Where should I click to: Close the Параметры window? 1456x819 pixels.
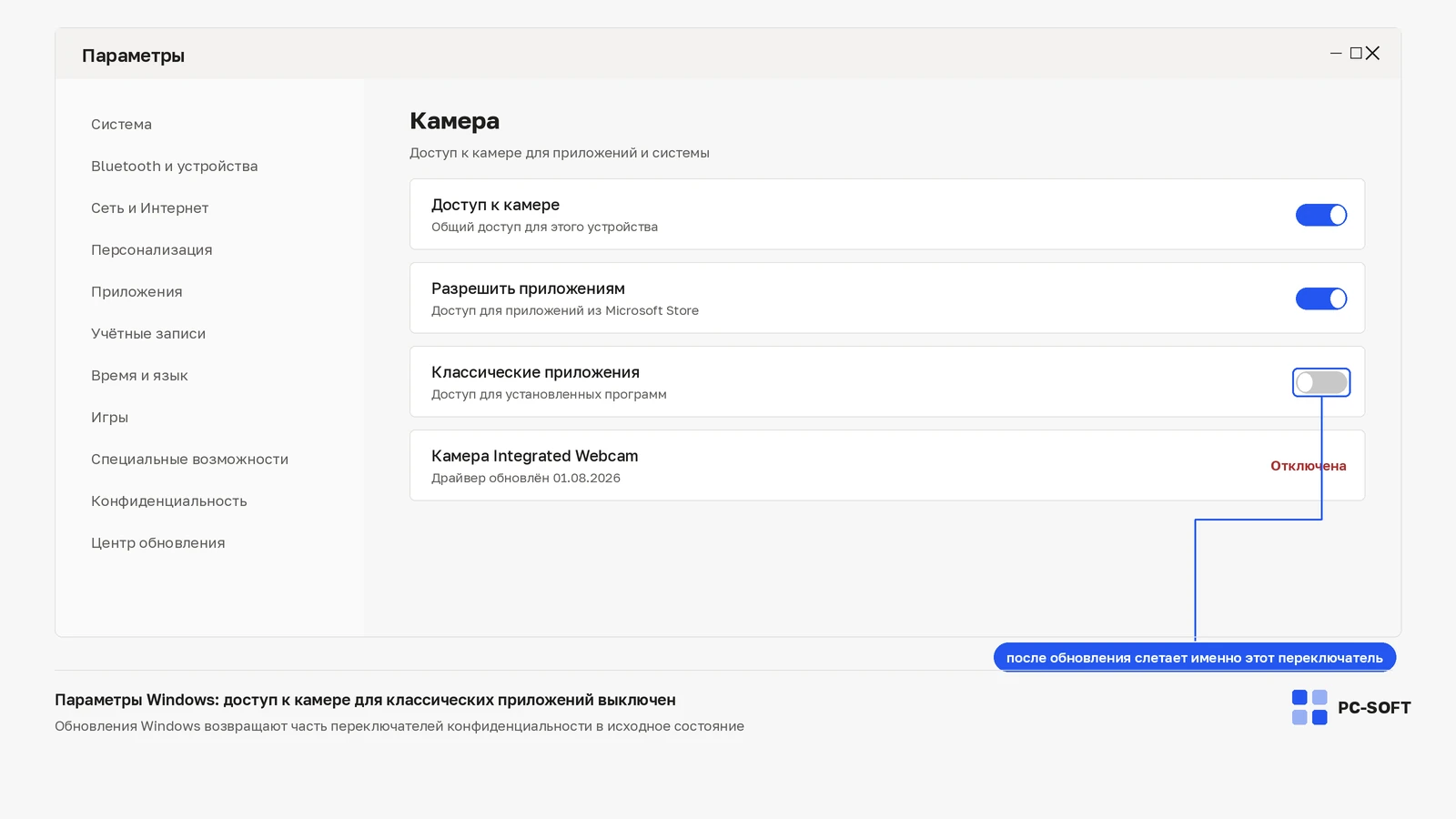click(1372, 54)
